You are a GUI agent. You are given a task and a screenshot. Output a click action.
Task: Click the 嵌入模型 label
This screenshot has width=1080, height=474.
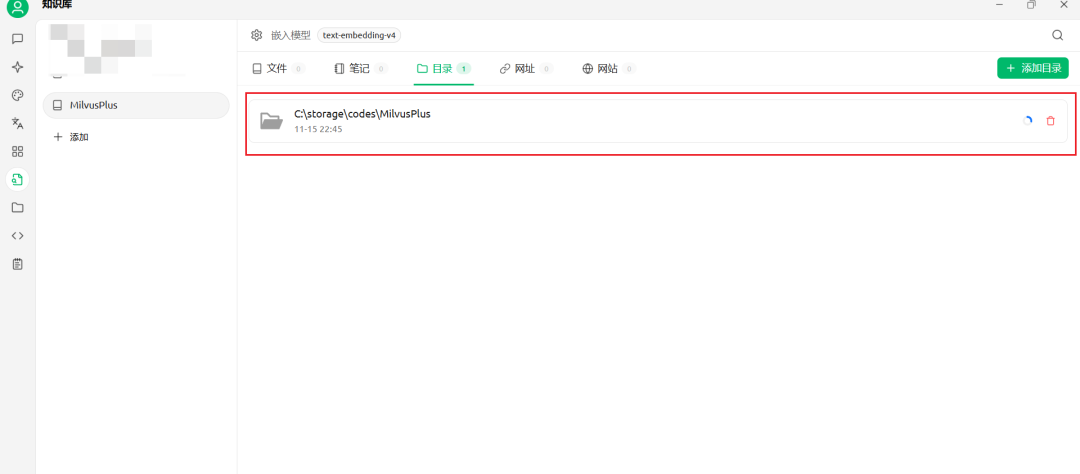(x=291, y=35)
